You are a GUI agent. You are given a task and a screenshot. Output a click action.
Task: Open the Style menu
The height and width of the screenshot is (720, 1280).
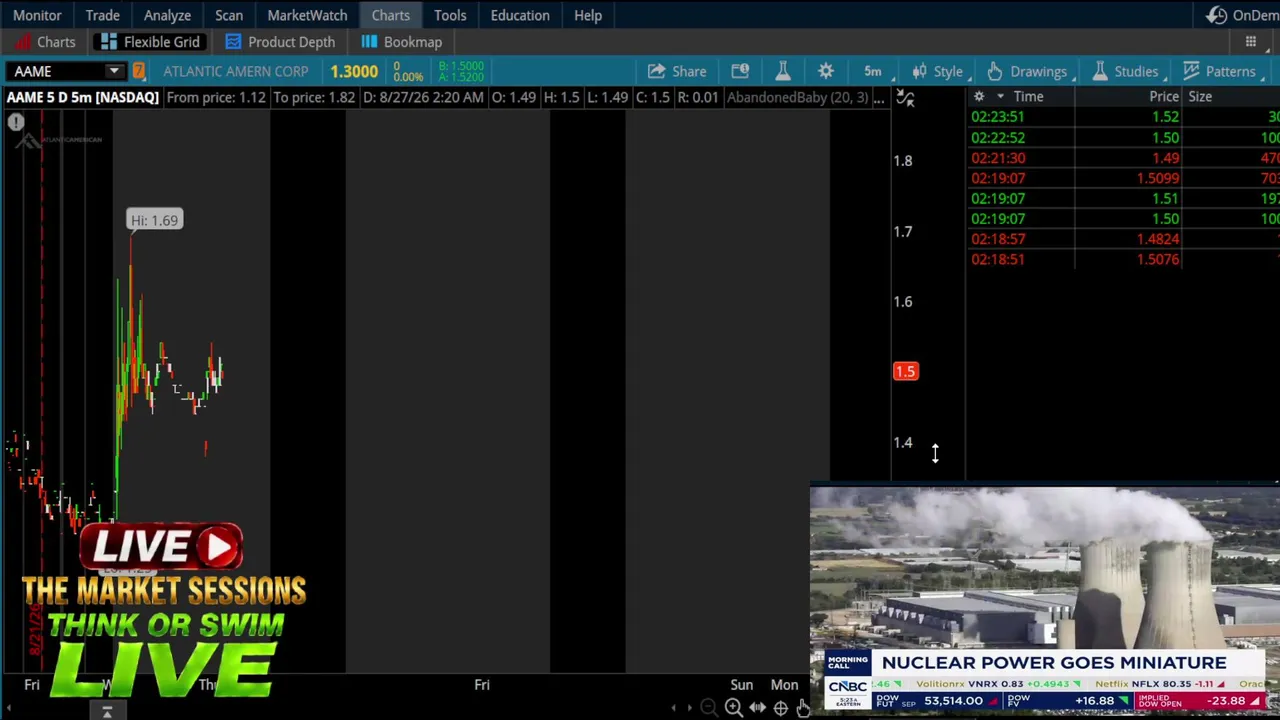point(938,71)
